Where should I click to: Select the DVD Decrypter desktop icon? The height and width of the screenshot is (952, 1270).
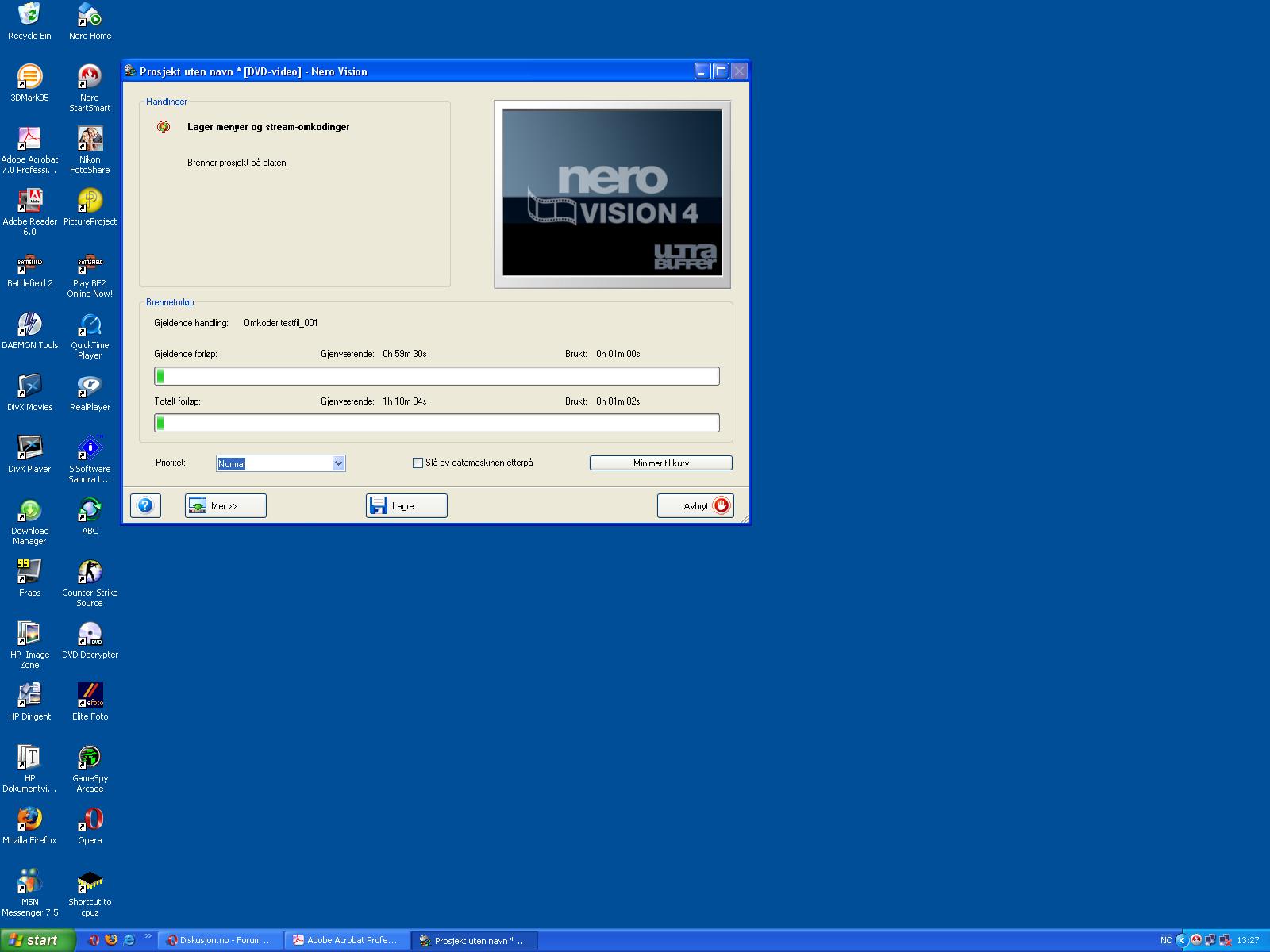pyautogui.click(x=90, y=641)
